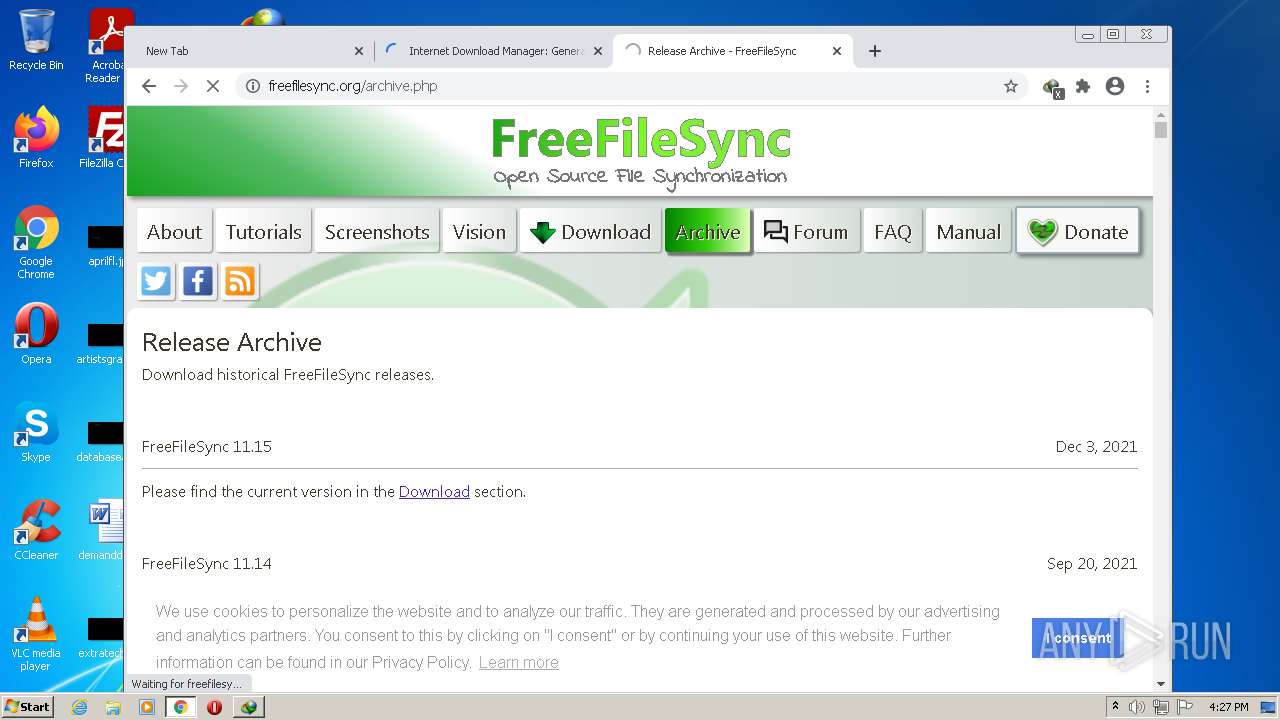Open the About page

coord(174,232)
